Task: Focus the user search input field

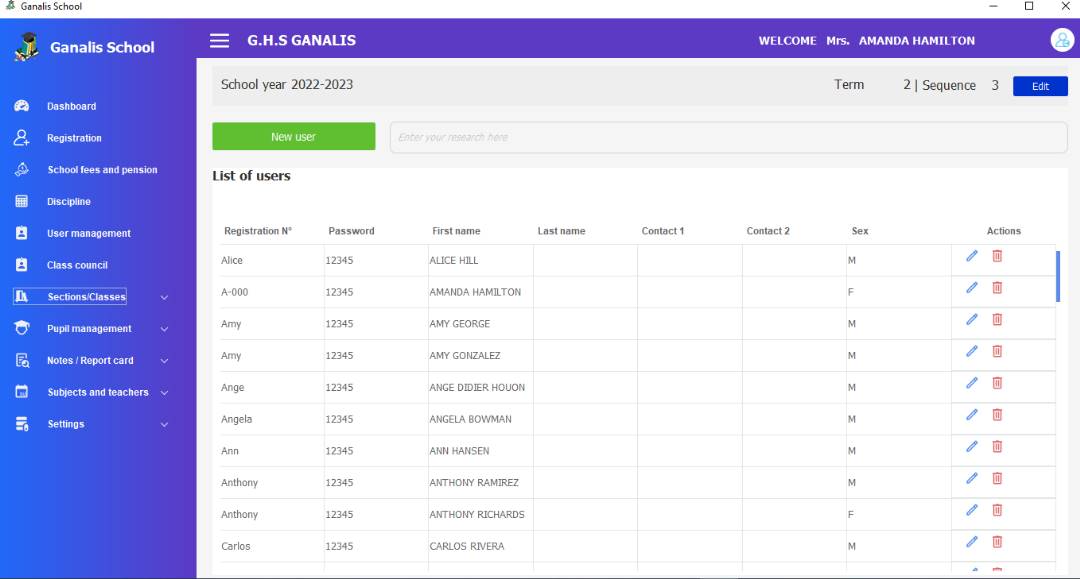Action: tap(729, 137)
